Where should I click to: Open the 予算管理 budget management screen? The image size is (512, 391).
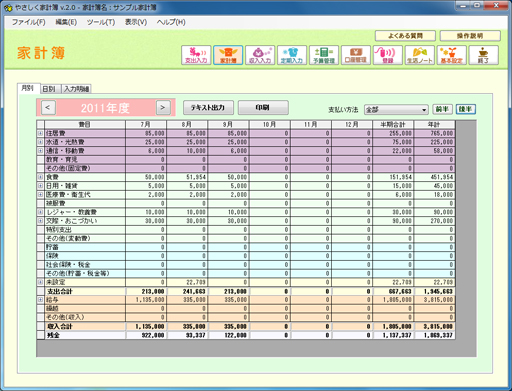click(324, 55)
